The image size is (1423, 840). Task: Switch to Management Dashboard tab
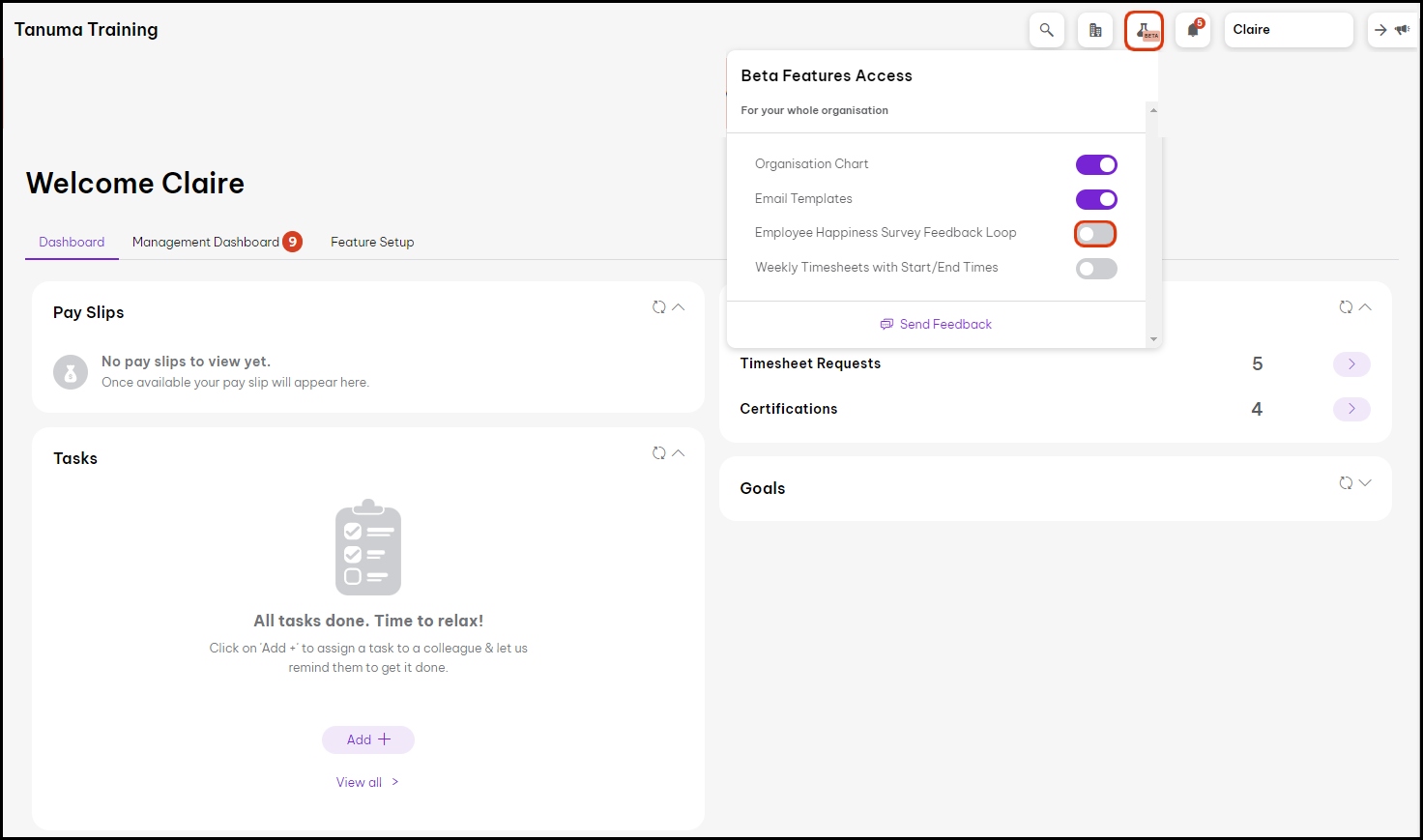[206, 242]
